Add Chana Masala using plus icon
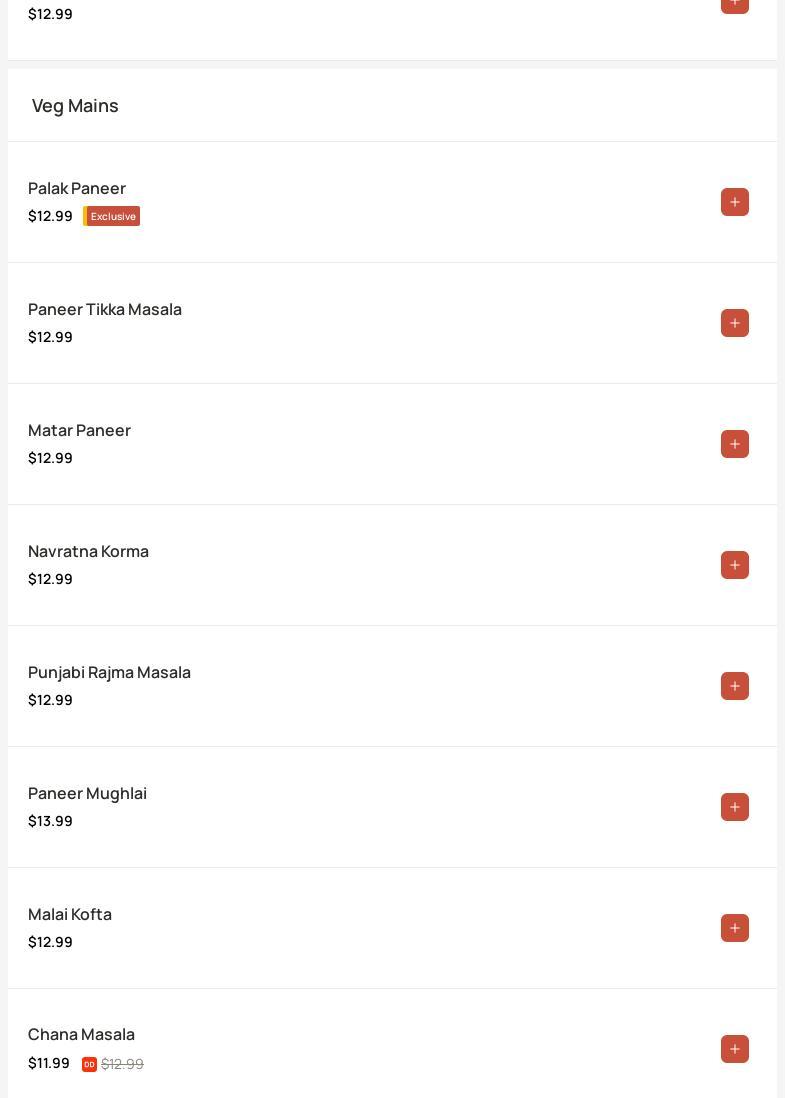This screenshot has width=785, height=1098. coord(735,1049)
